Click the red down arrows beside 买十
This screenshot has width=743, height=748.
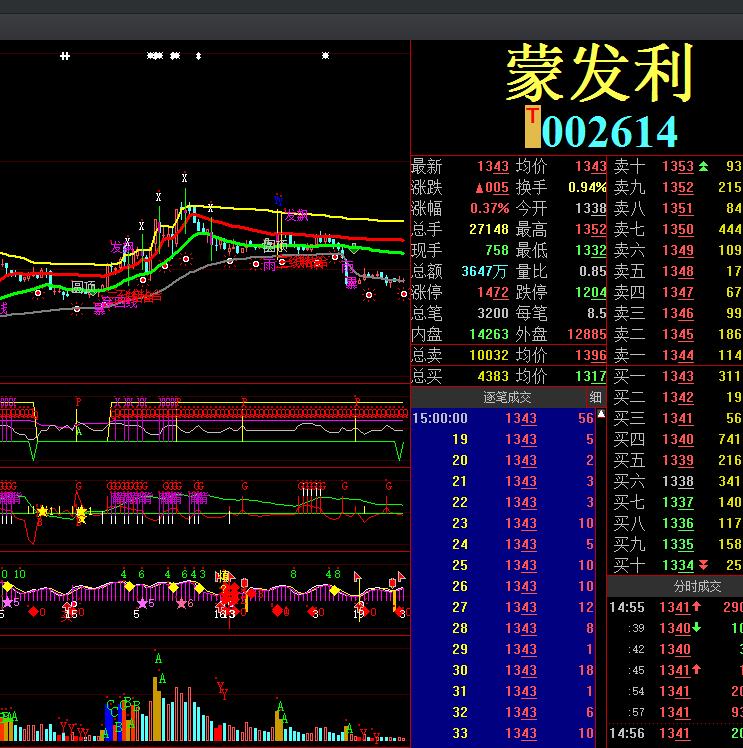(703, 565)
